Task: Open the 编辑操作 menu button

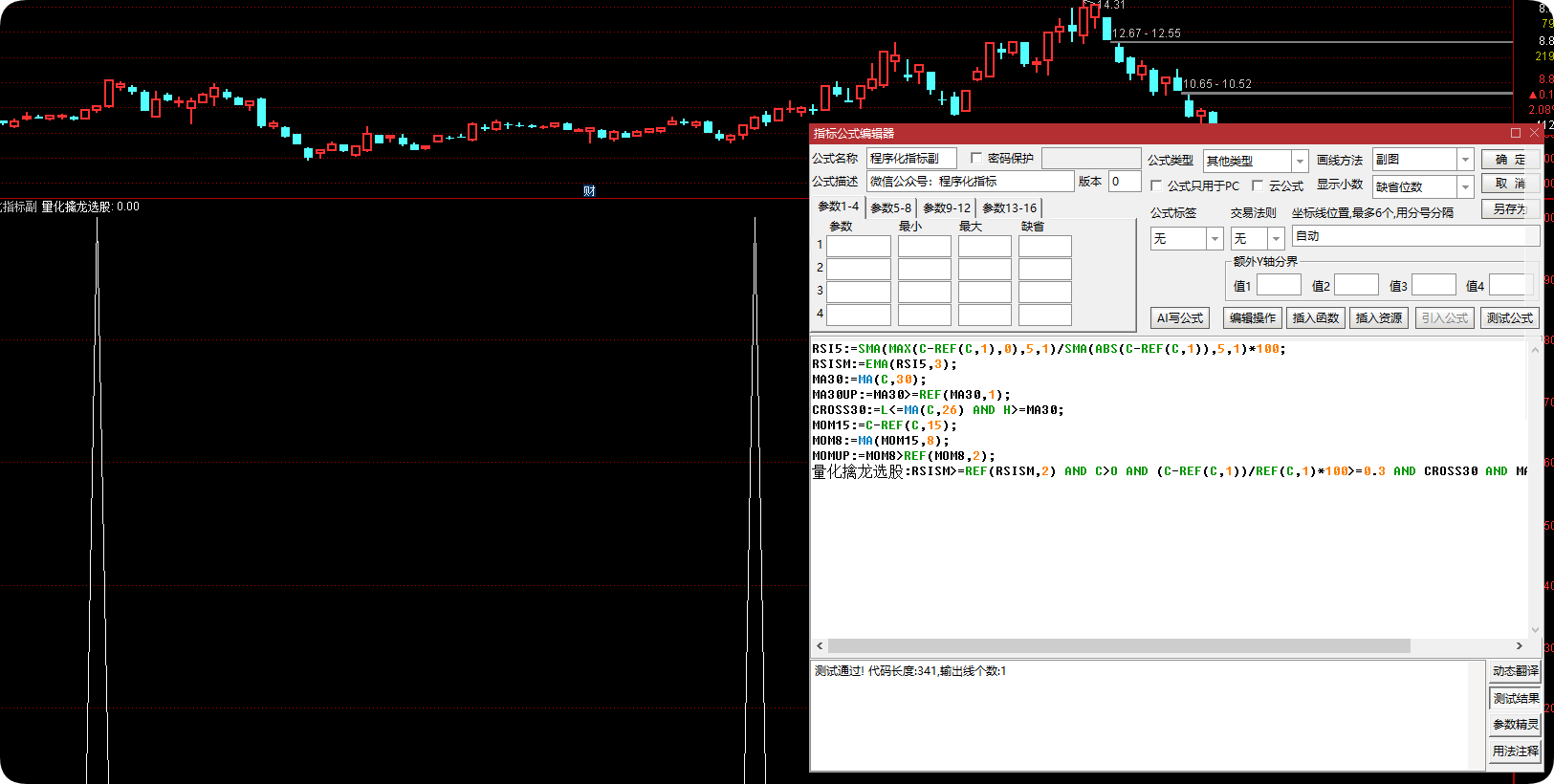Action: 1253,317
